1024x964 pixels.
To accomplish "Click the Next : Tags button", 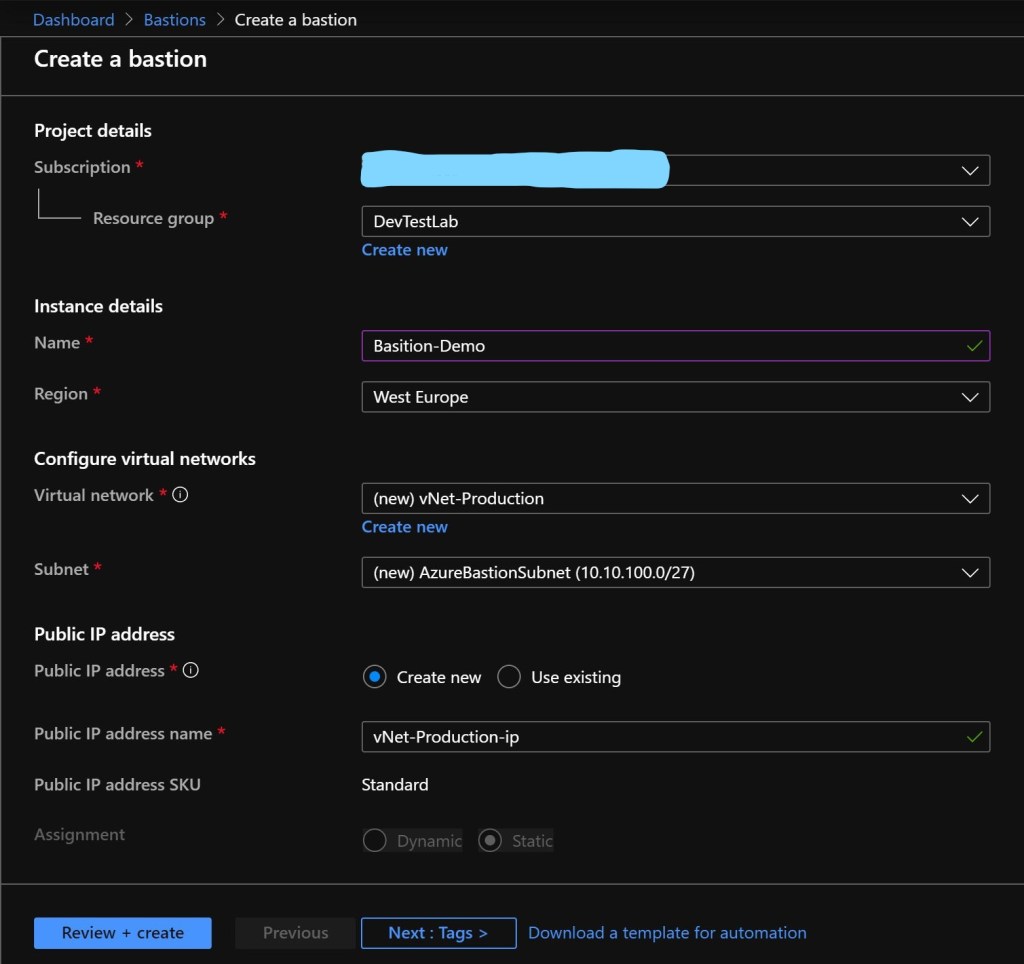I will [x=438, y=933].
